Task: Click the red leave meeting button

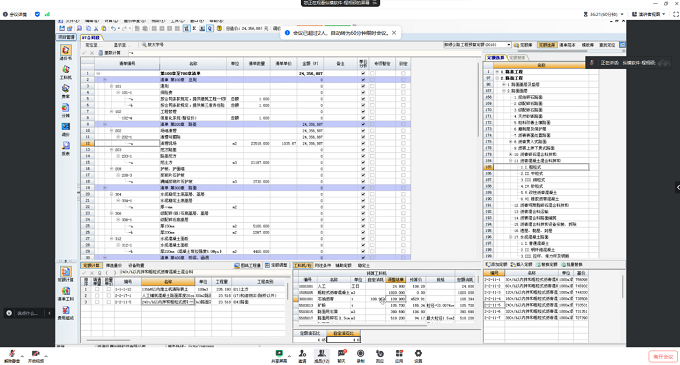Action: [x=663, y=356]
